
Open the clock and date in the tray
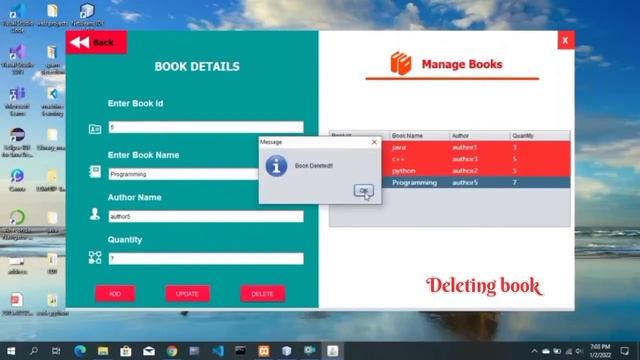tap(600, 351)
